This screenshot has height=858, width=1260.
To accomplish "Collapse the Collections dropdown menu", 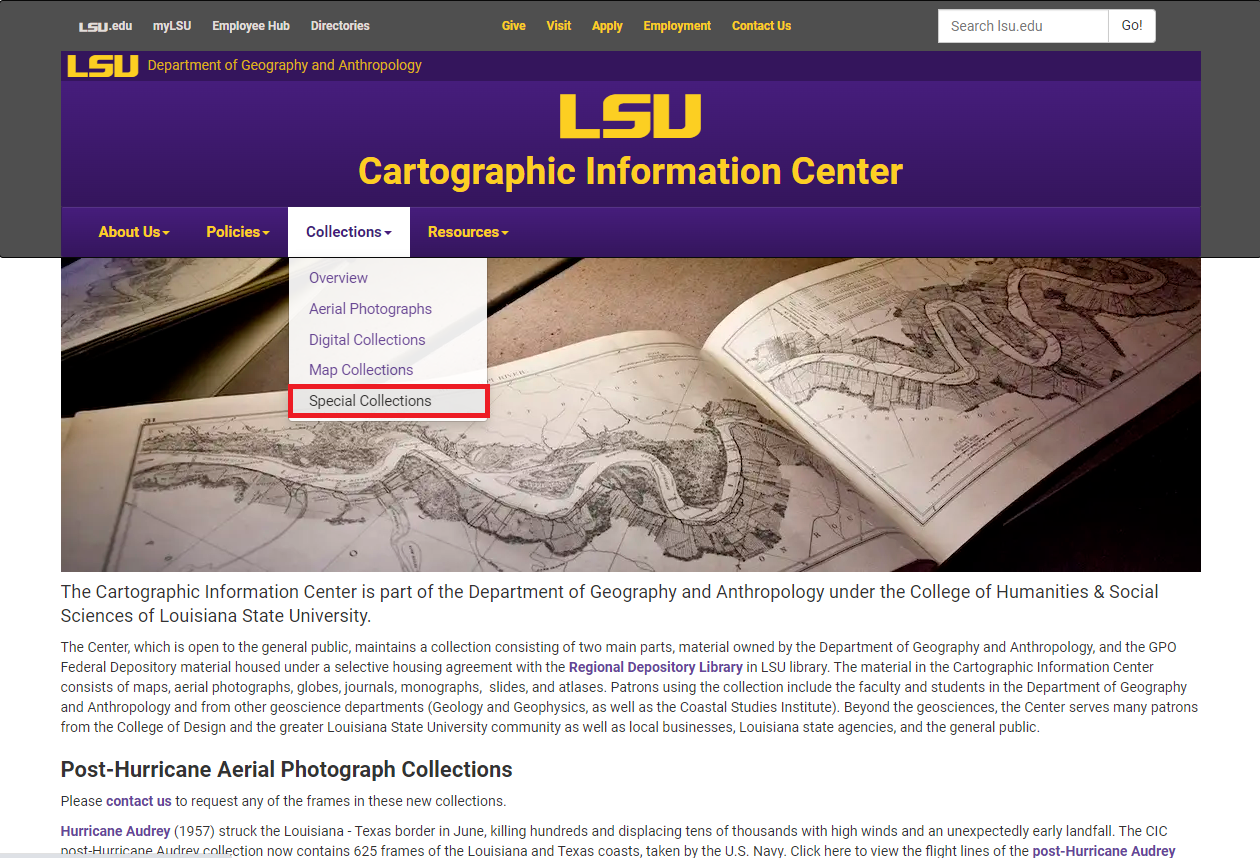I will click(349, 232).
